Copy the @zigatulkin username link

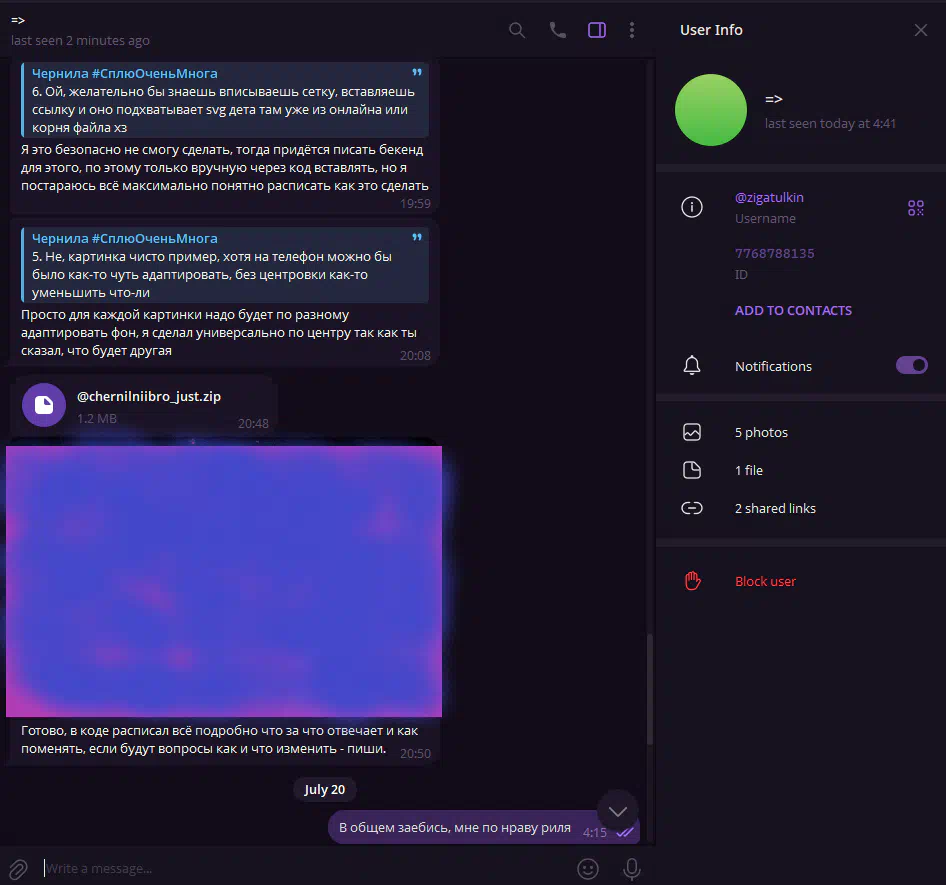tap(769, 197)
